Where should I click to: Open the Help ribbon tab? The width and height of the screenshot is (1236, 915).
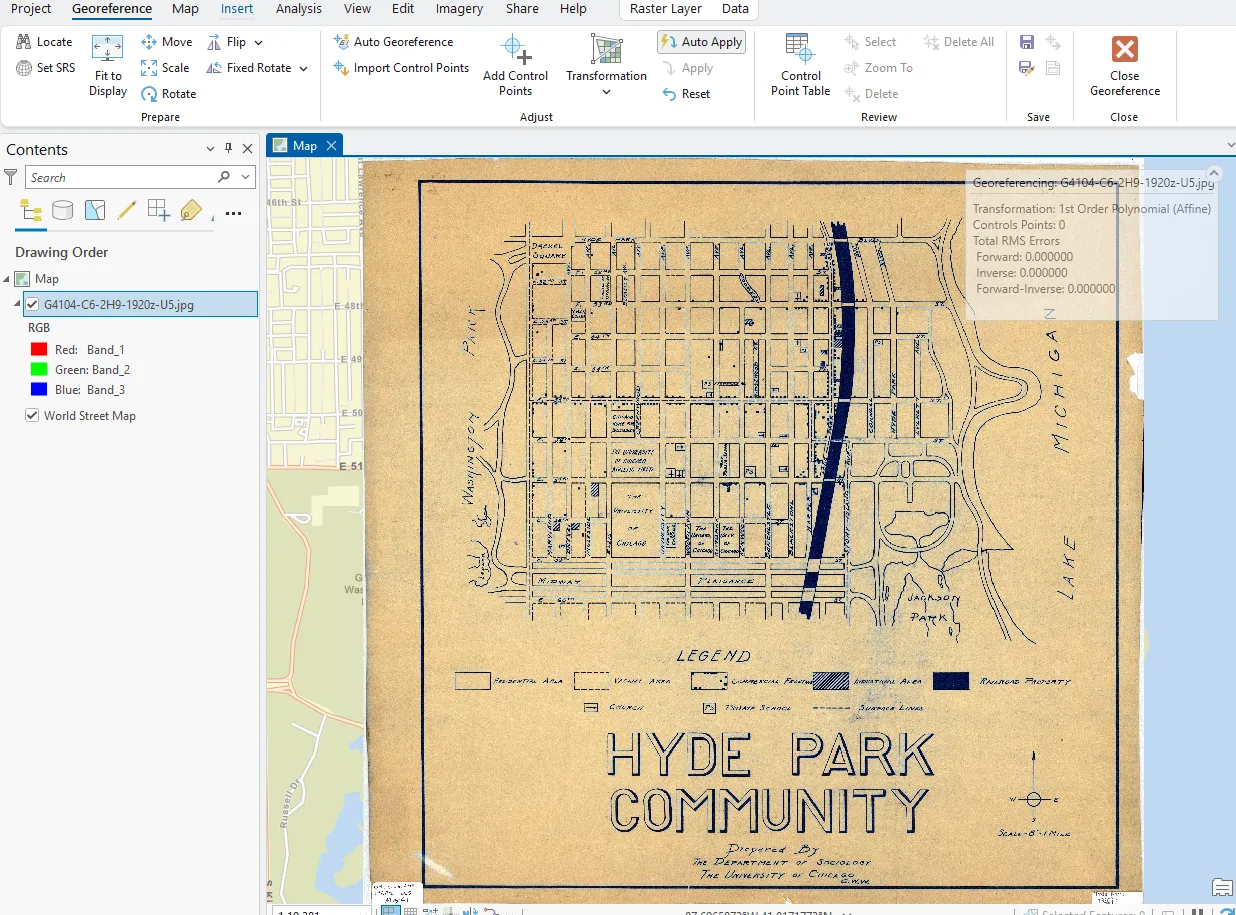click(573, 9)
